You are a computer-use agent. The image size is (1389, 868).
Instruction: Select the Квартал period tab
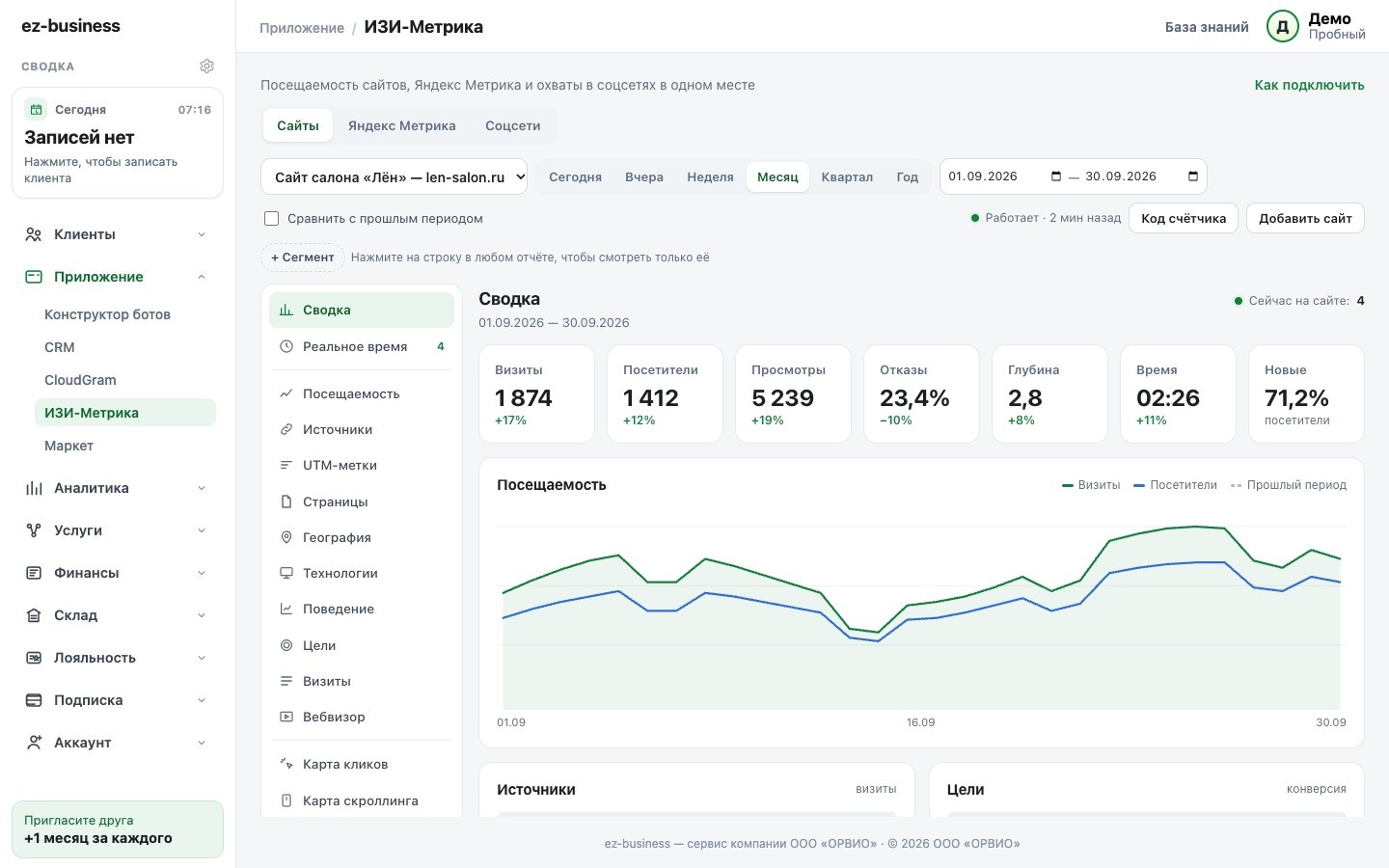(847, 176)
